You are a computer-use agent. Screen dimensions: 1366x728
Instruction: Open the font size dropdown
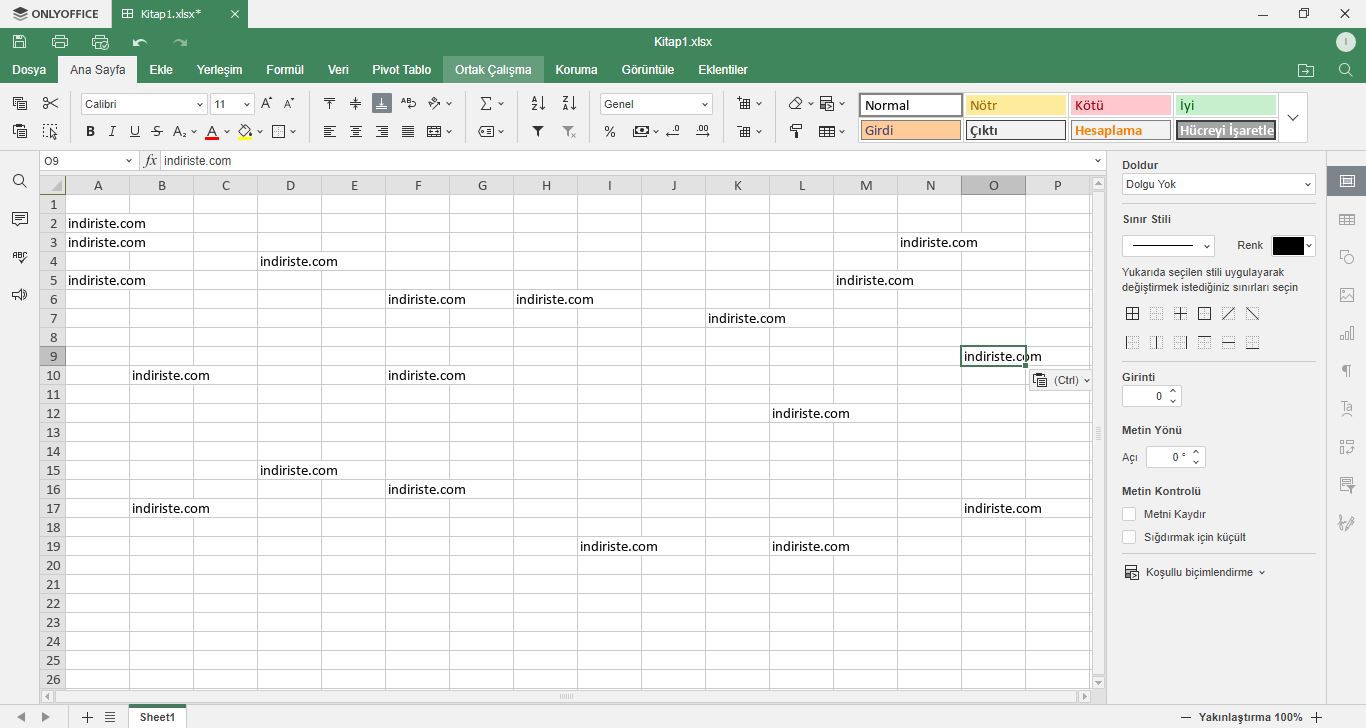247,104
